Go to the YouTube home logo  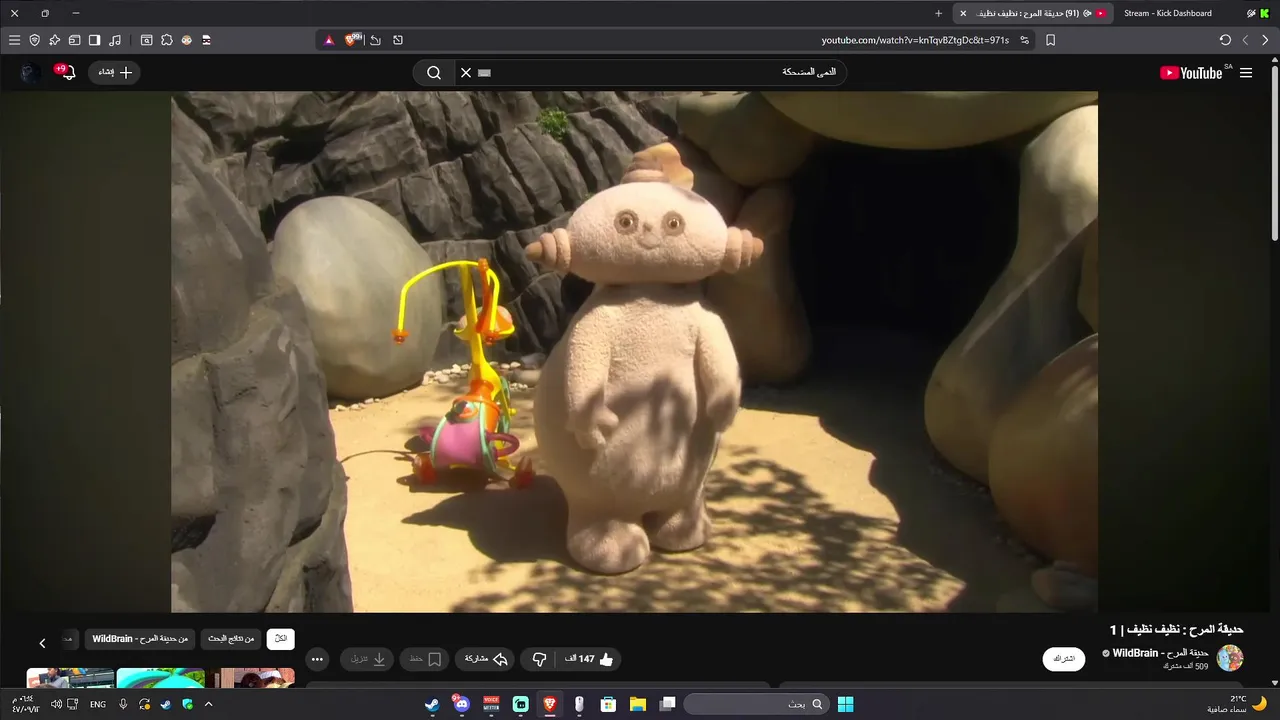coord(1191,73)
